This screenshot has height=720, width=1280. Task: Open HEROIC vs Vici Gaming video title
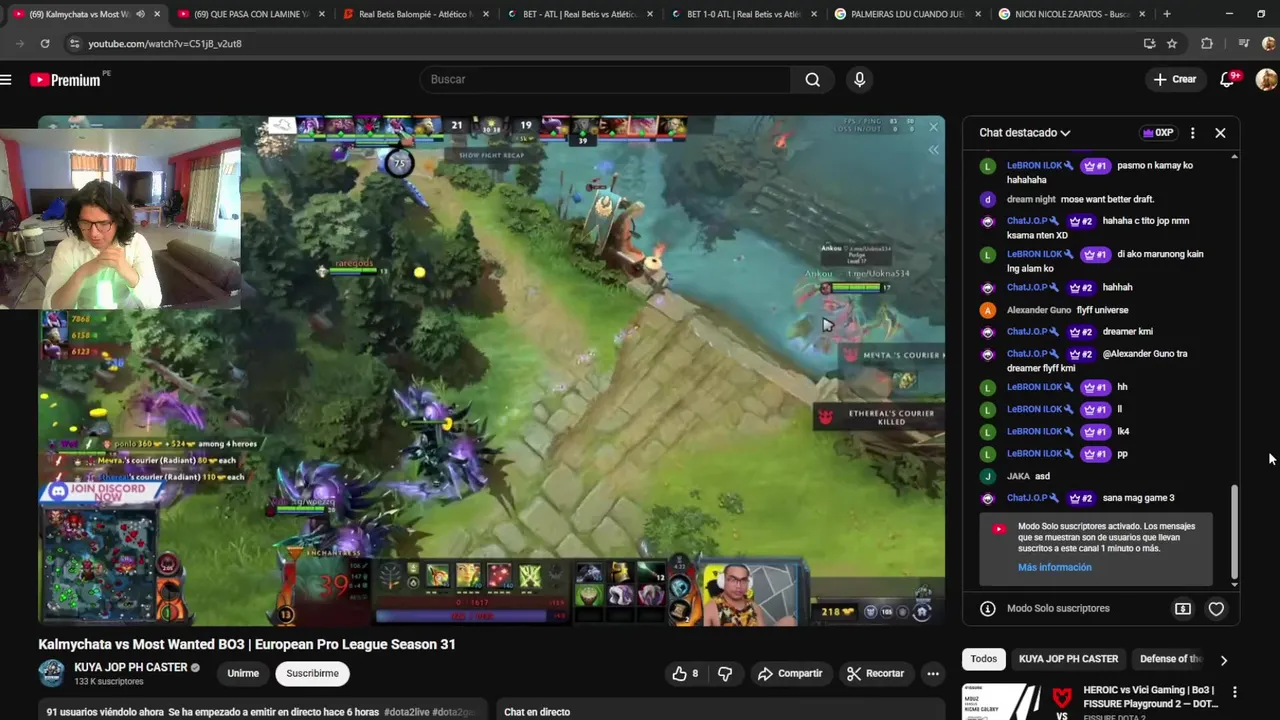1149,697
